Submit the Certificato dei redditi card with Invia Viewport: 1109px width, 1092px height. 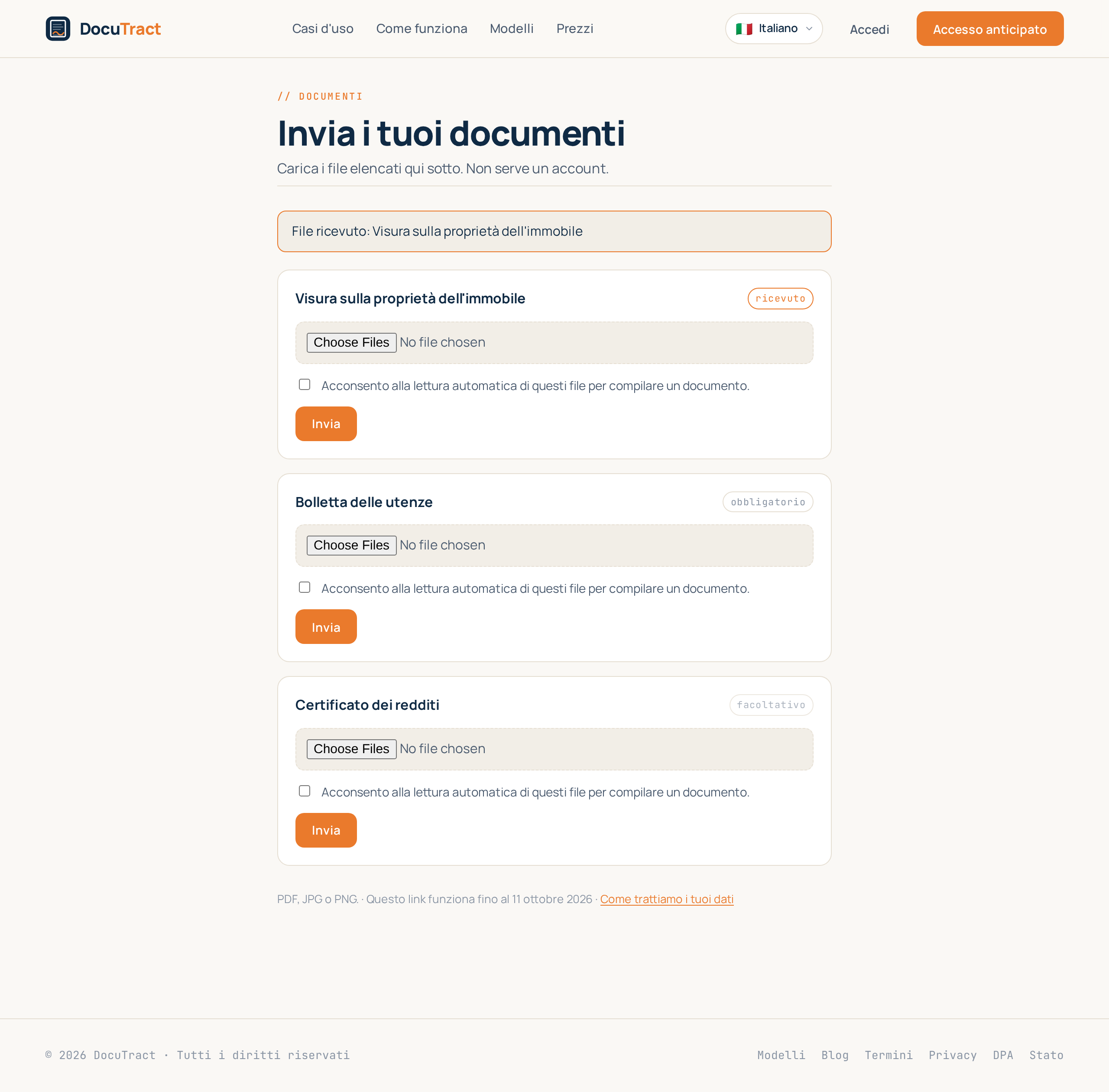click(326, 830)
